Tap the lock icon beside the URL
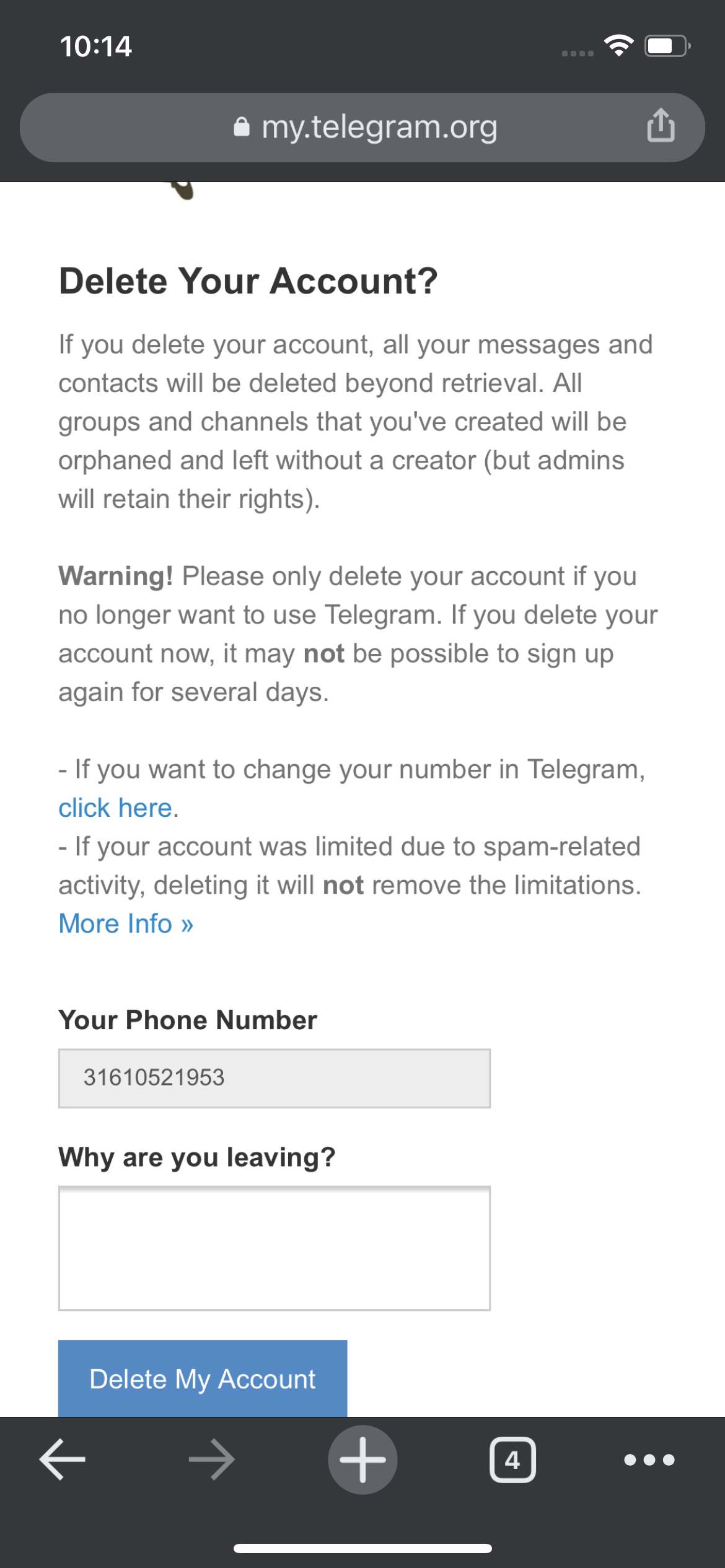 point(242,127)
